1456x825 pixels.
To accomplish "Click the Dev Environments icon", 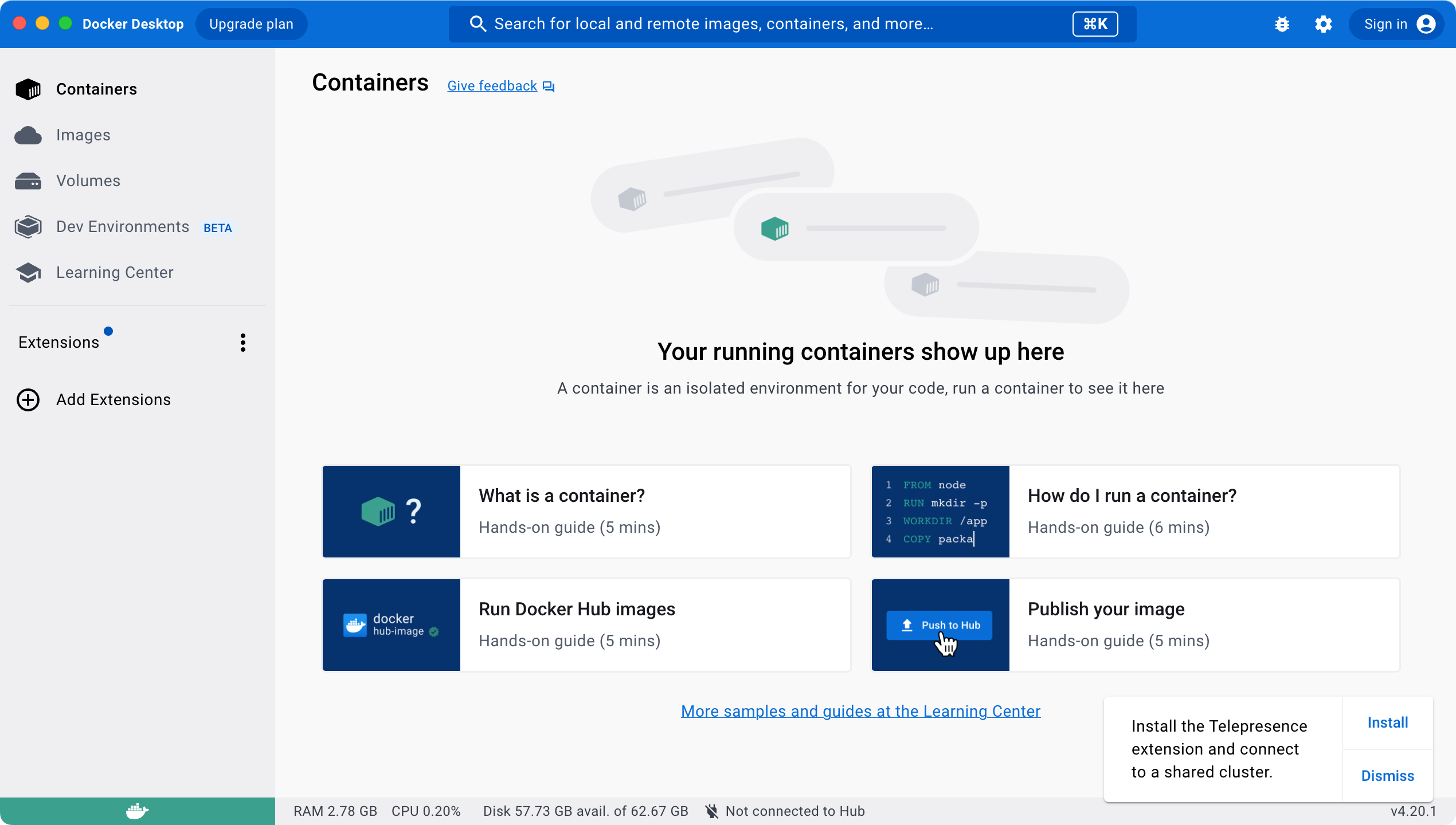I will [x=28, y=227].
